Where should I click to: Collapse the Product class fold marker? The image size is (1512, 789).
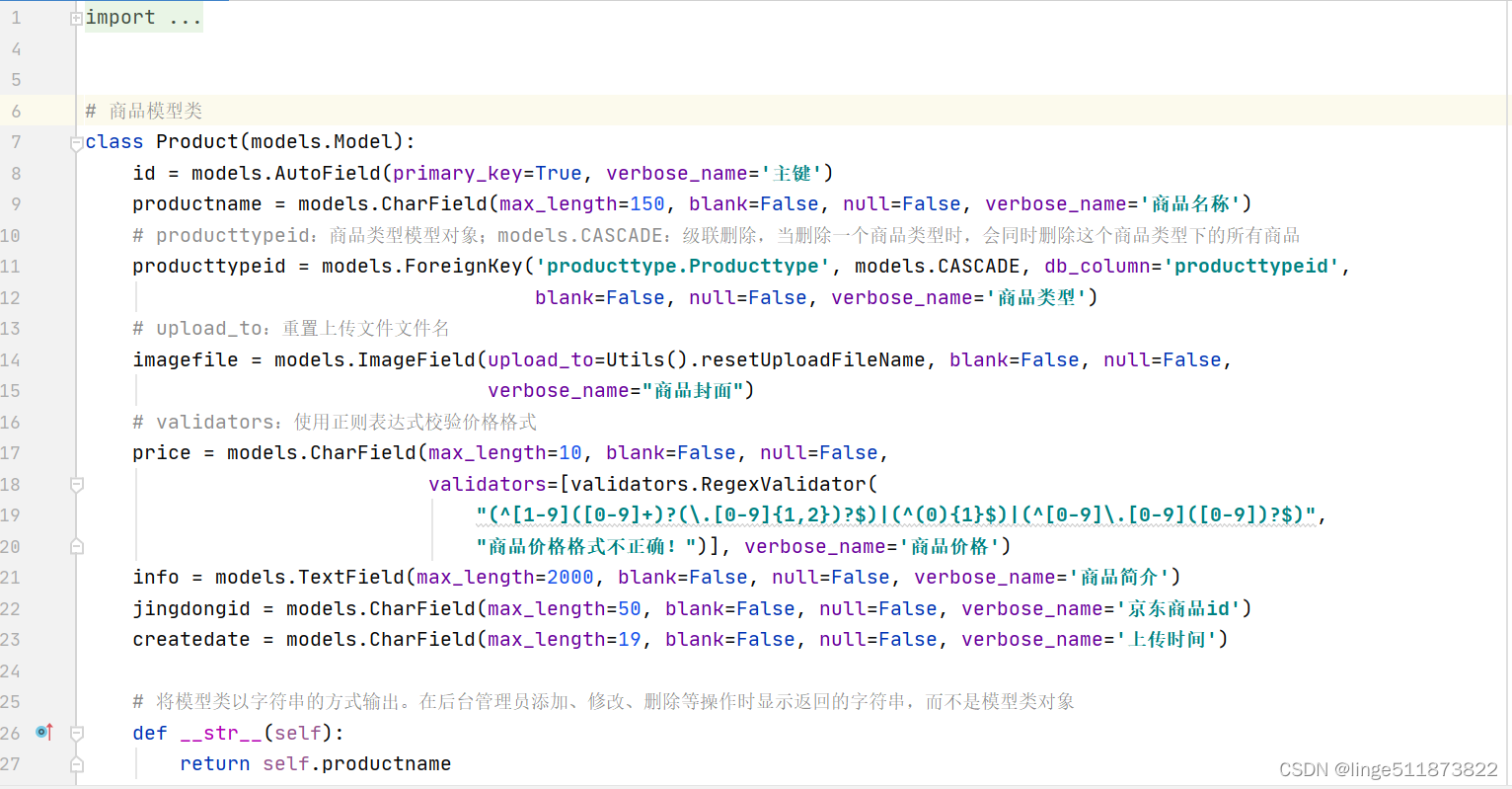pos(76,143)
